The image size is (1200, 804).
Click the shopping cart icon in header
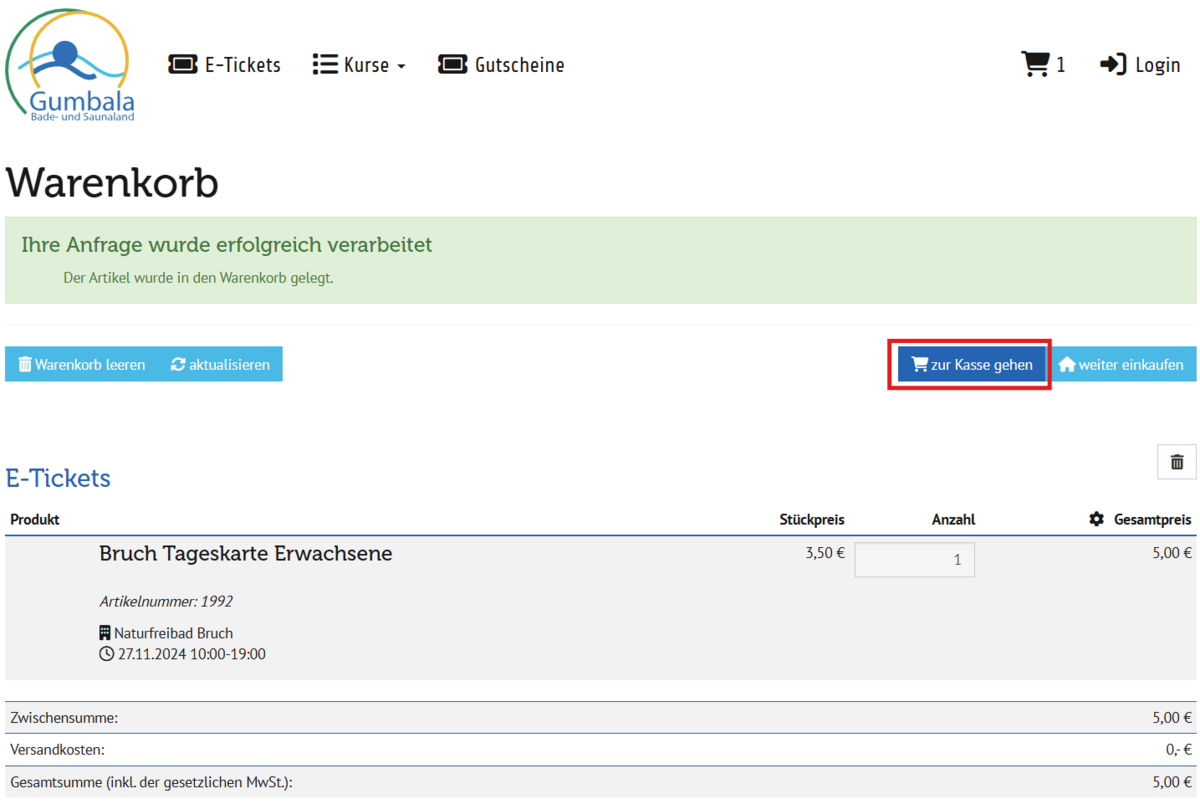1035,64
